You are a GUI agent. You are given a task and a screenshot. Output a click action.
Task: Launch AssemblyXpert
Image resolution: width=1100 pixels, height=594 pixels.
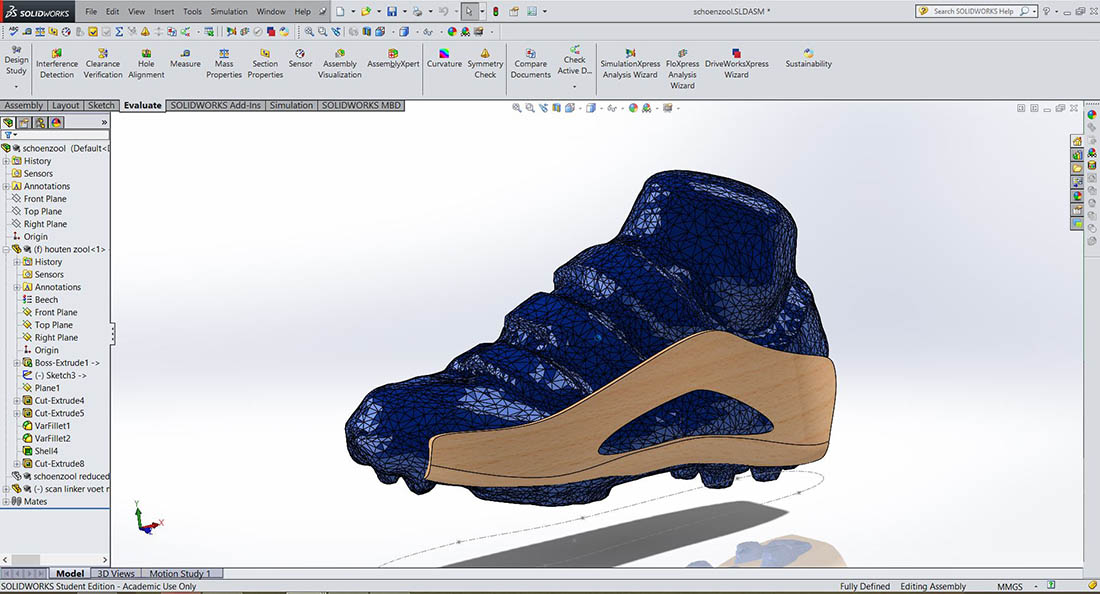click(x=393, y=59)
